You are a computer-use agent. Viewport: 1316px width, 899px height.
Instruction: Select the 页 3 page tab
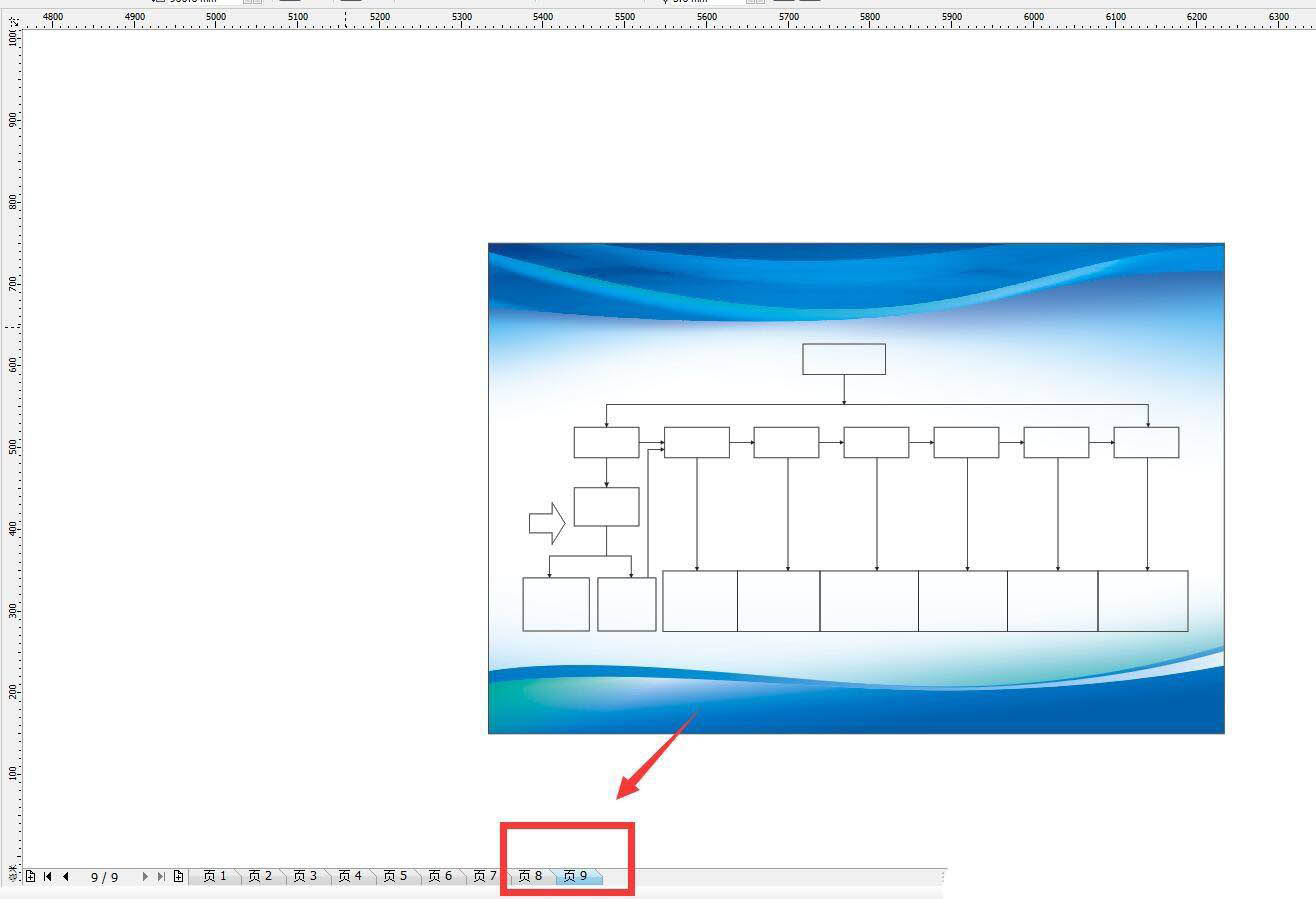pyautogui.click(x=305, y=876)
